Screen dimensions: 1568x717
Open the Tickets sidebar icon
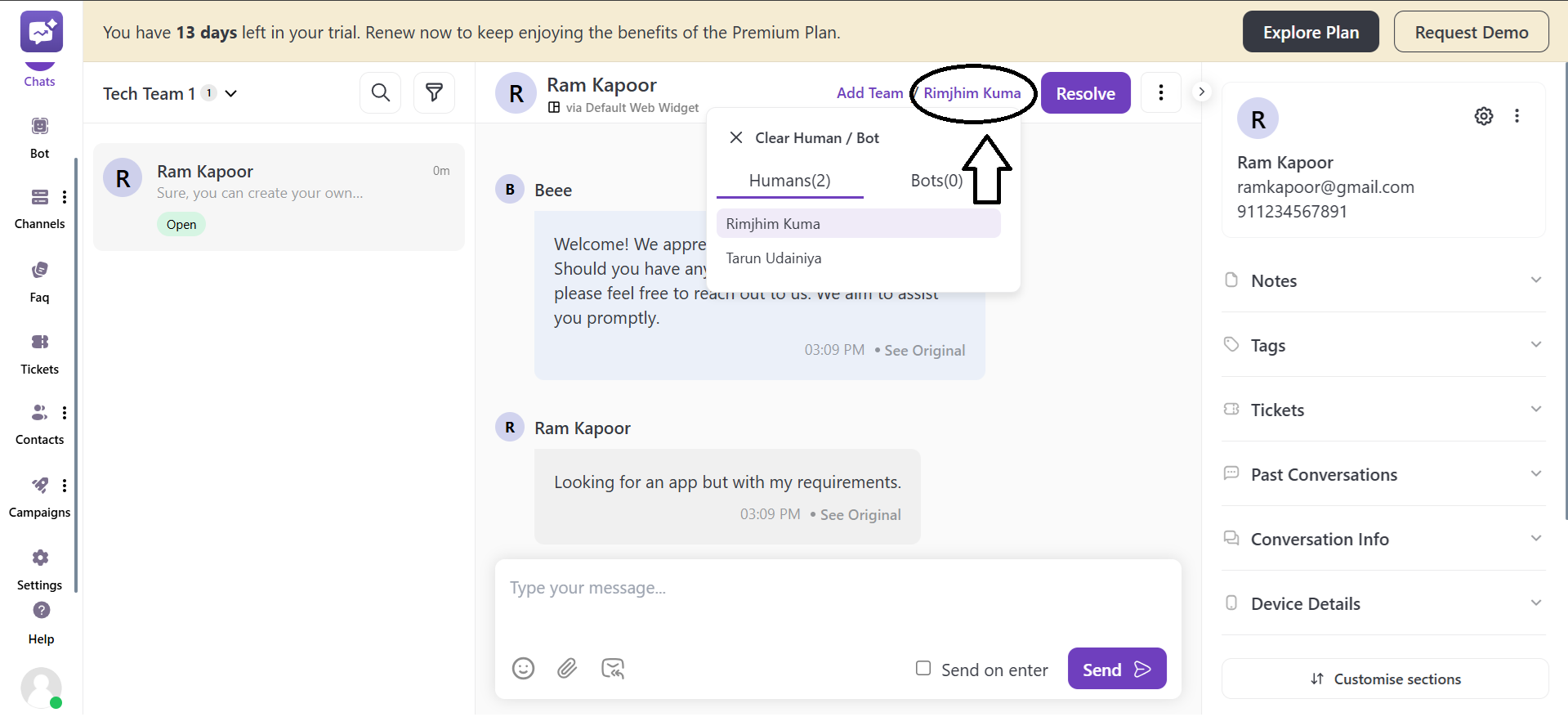click(39, 342)
